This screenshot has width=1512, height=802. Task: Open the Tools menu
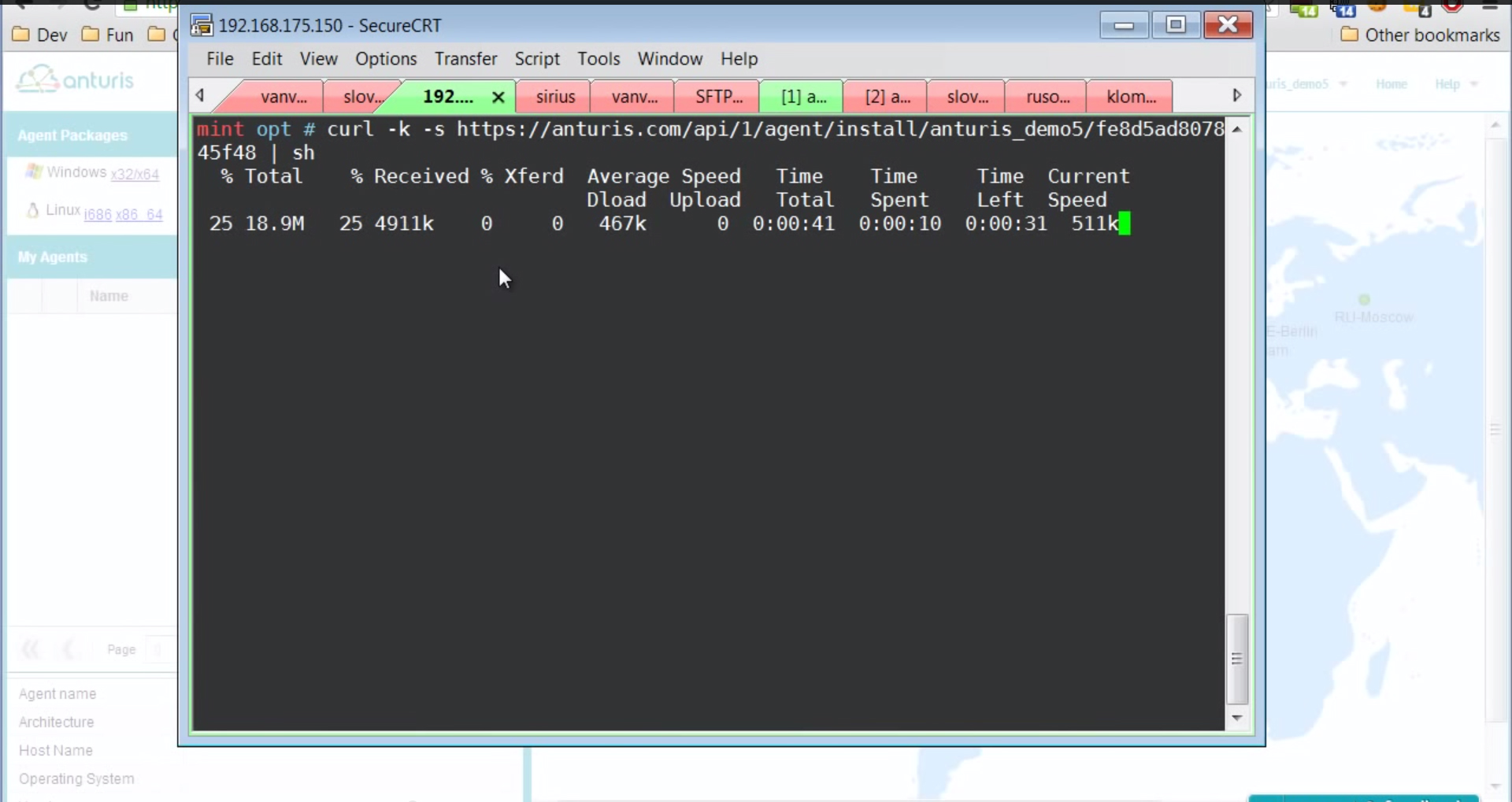click(x=598, y=59)
